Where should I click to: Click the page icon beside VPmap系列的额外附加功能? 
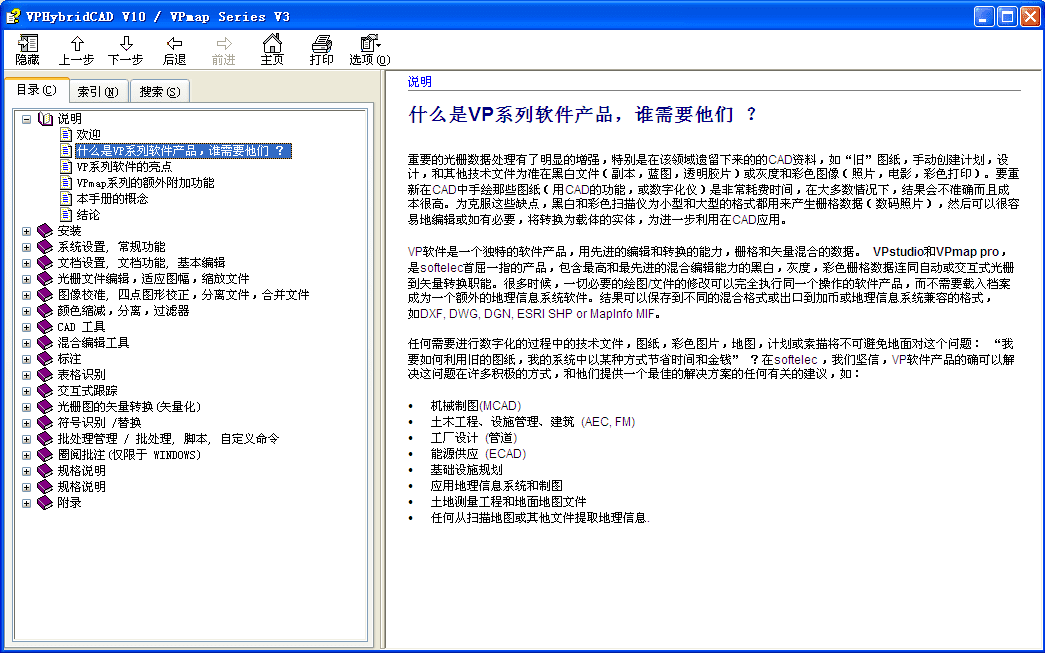click(65, 183)
